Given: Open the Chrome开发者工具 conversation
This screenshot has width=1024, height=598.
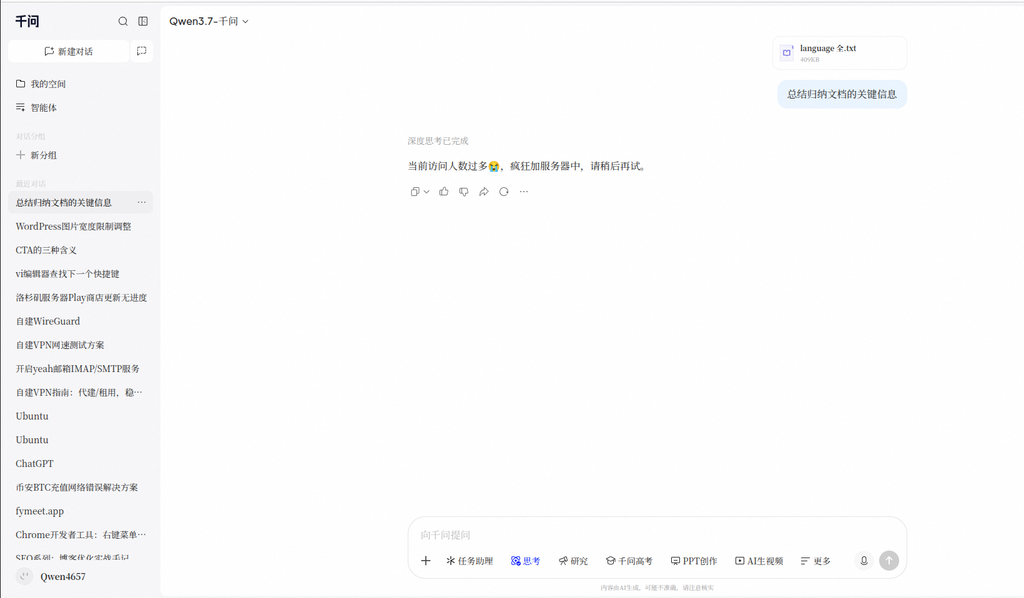Looking at the screenshot, I should tap(80, 535).
